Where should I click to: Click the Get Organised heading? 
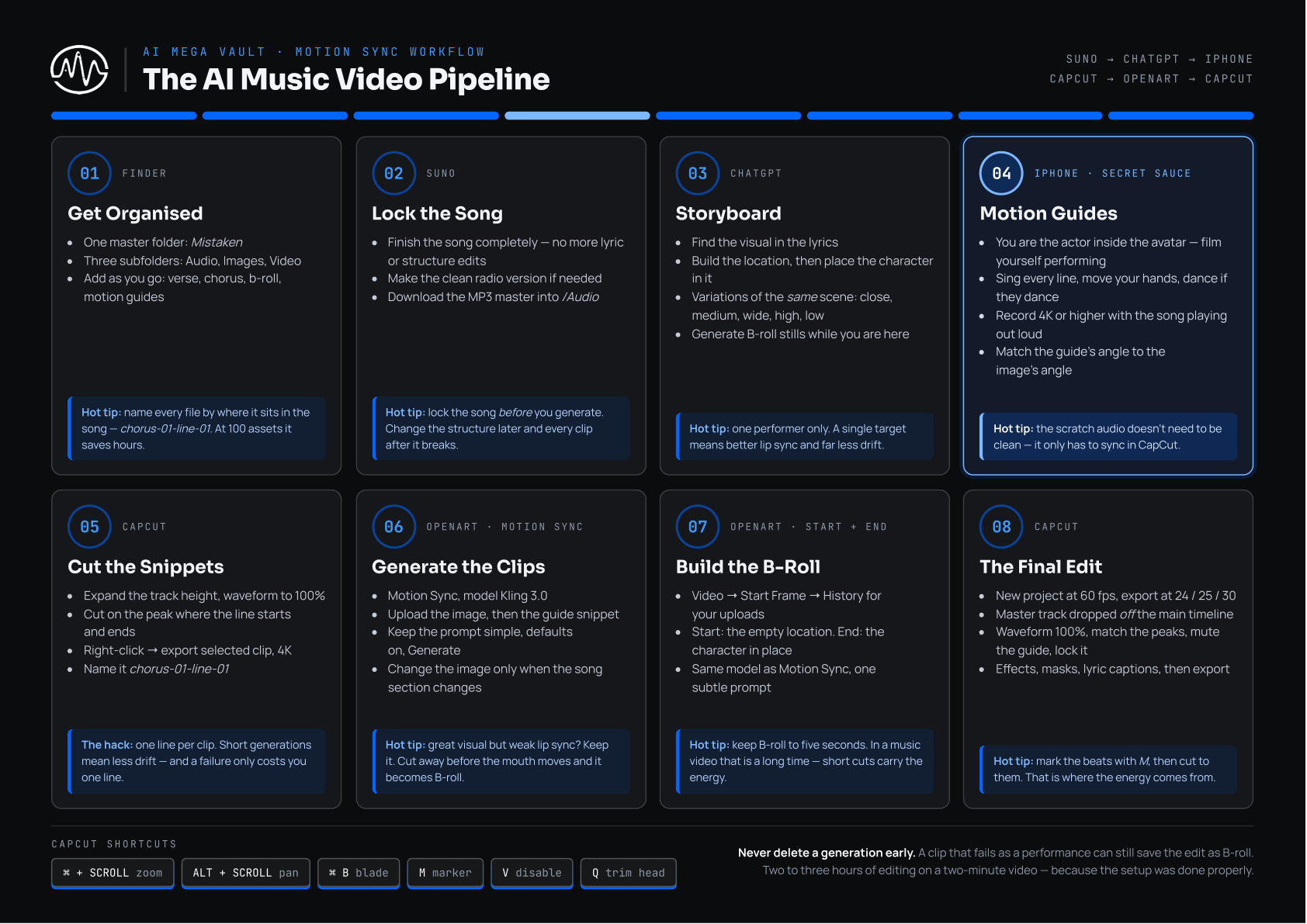135,213
